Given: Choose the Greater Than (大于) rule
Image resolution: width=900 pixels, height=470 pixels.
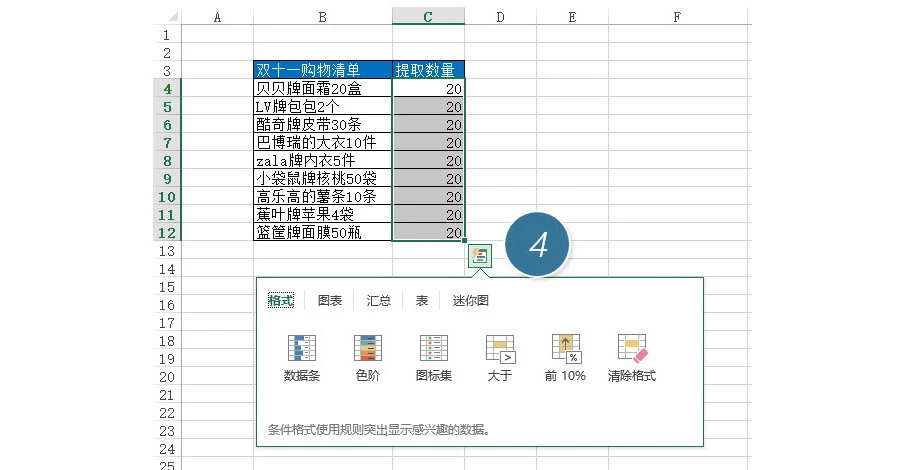Looking at the screenshot, I should coord(500,359).
